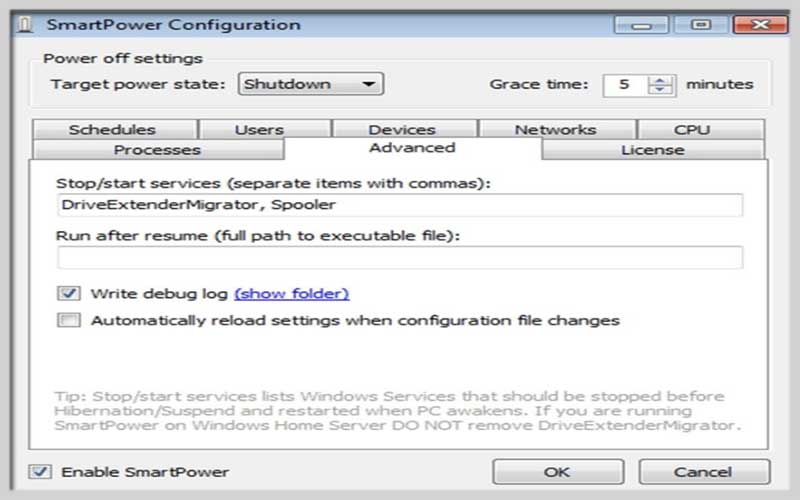Switch to the Processes tab
Viewport: 800px width, 500px height.
[x=158, y=150]
